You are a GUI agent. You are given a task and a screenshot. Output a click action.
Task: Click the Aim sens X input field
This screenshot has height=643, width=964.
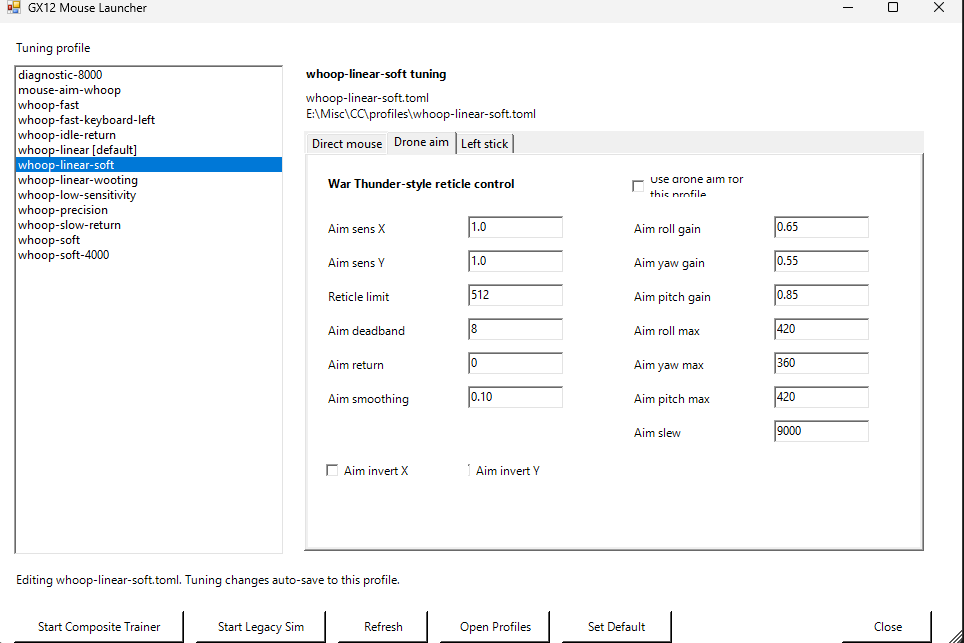515,227
